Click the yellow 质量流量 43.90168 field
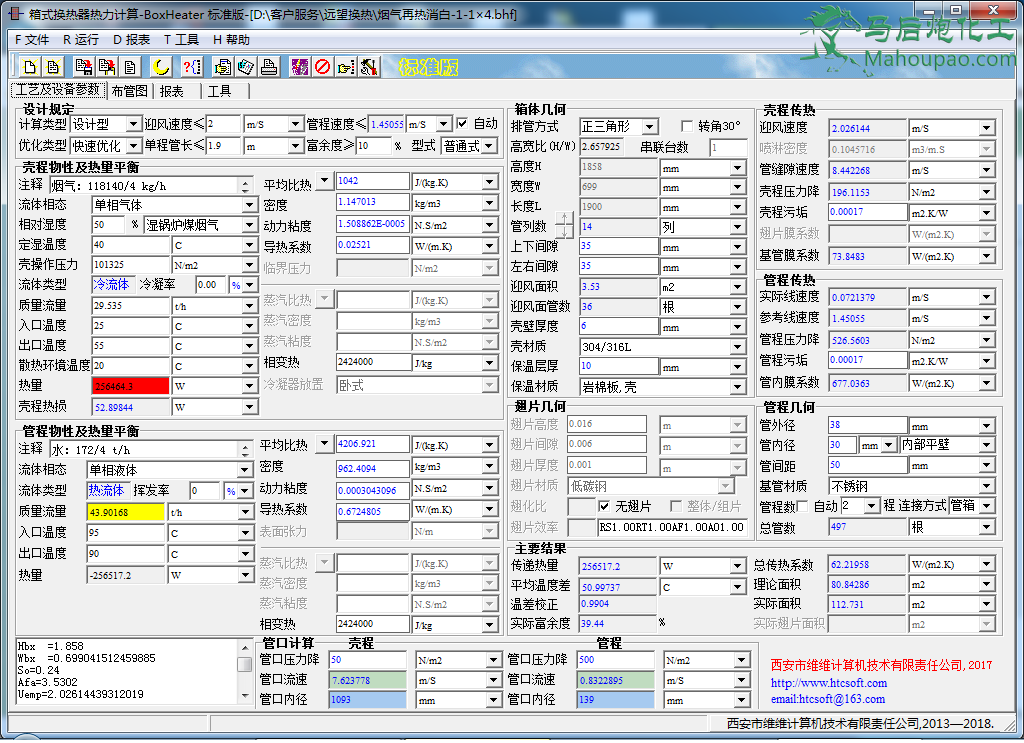Viewport: 1024px width, 743px height. tap(126, 512)
